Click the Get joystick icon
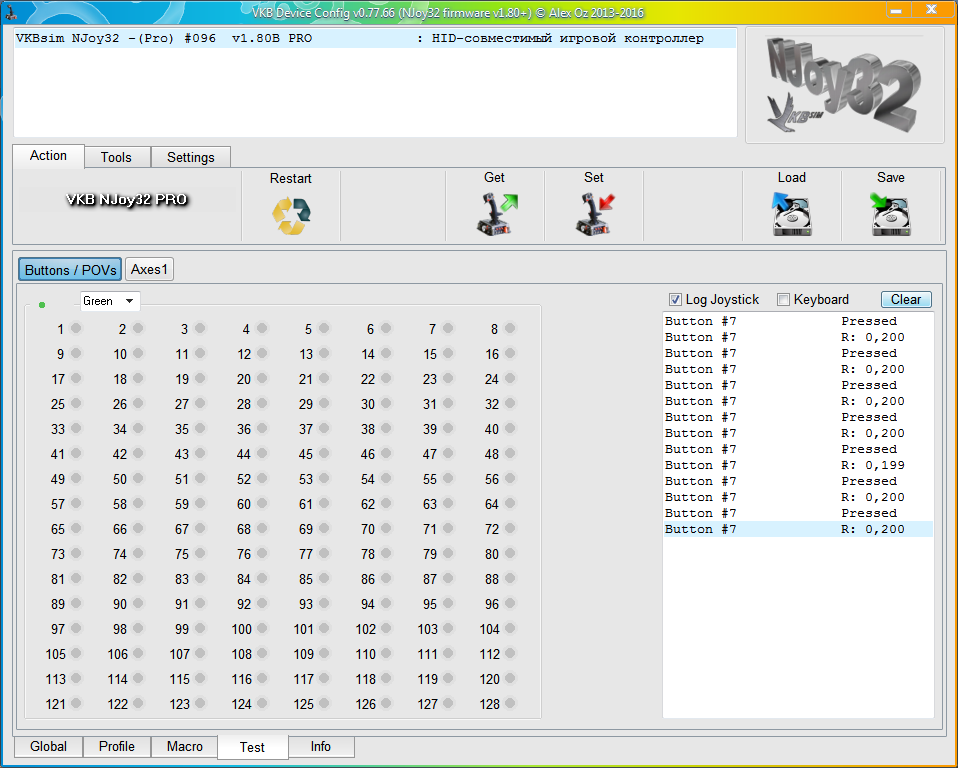Viewport: 958px width, 768px height. [496, 214]
